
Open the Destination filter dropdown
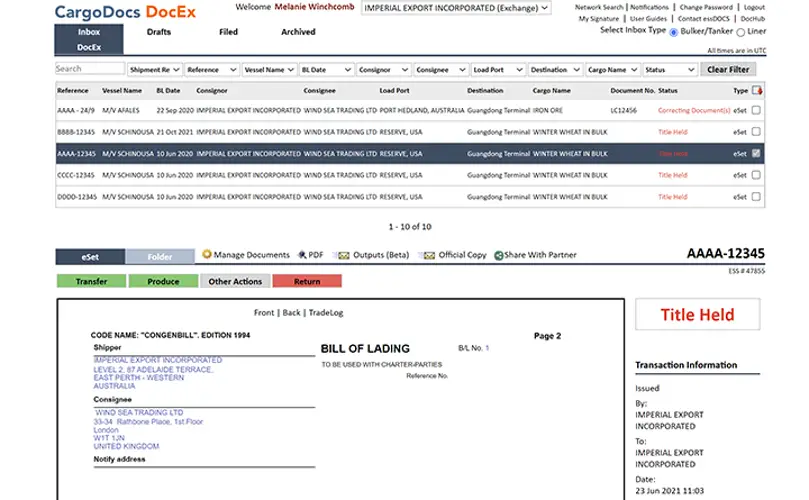[555, 70]
